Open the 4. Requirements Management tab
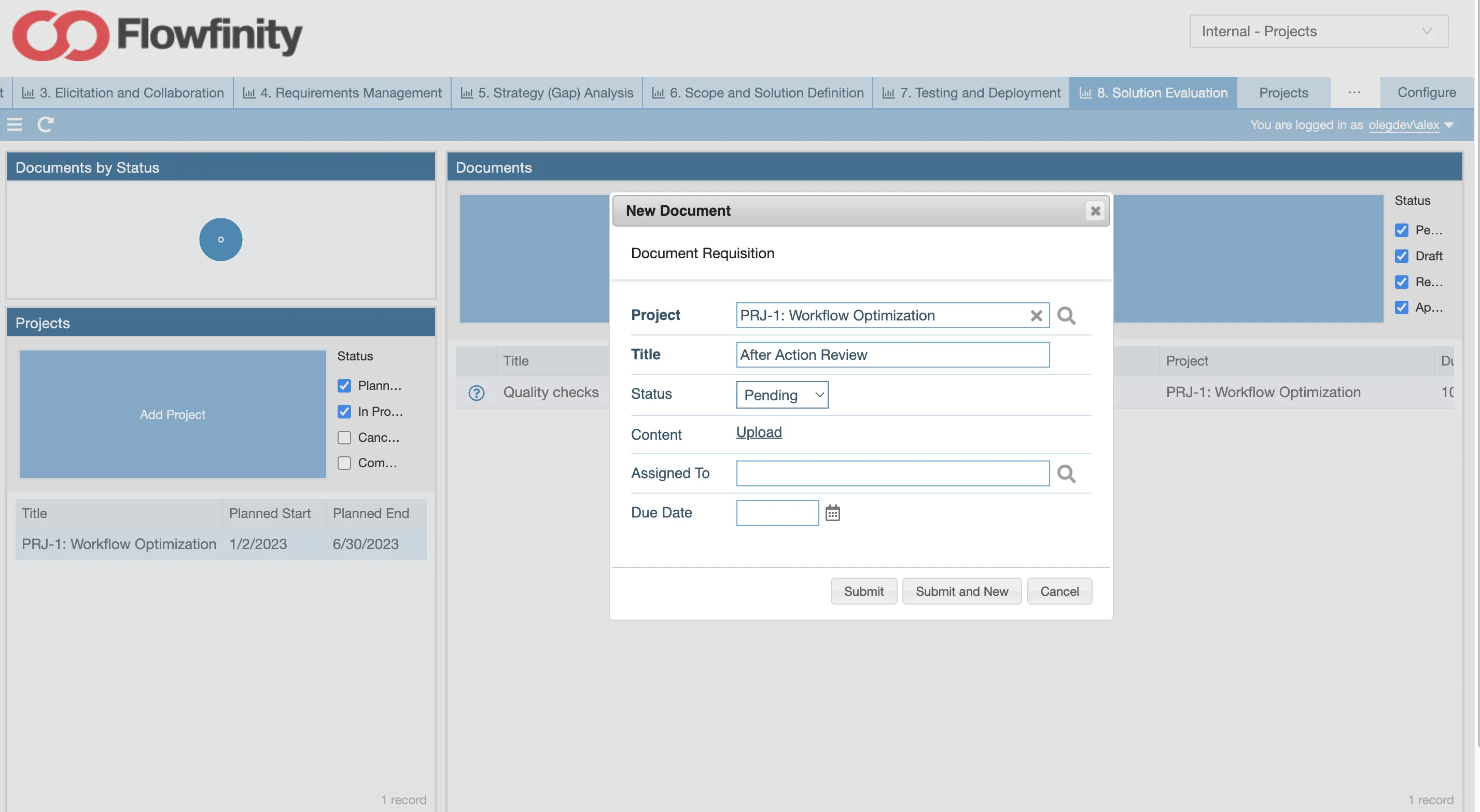 pos(341,92)
